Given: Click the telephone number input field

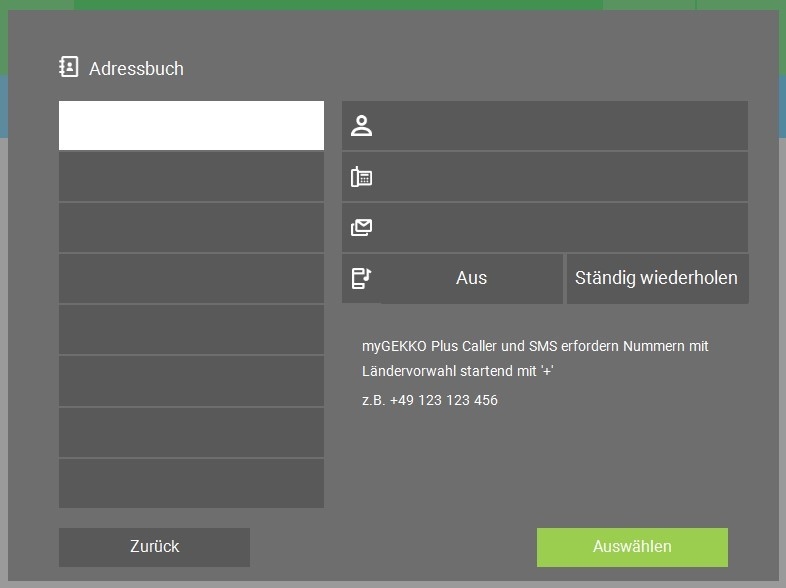Looking at the screenshot, I should pyautogui.click(x=545, y=177).
